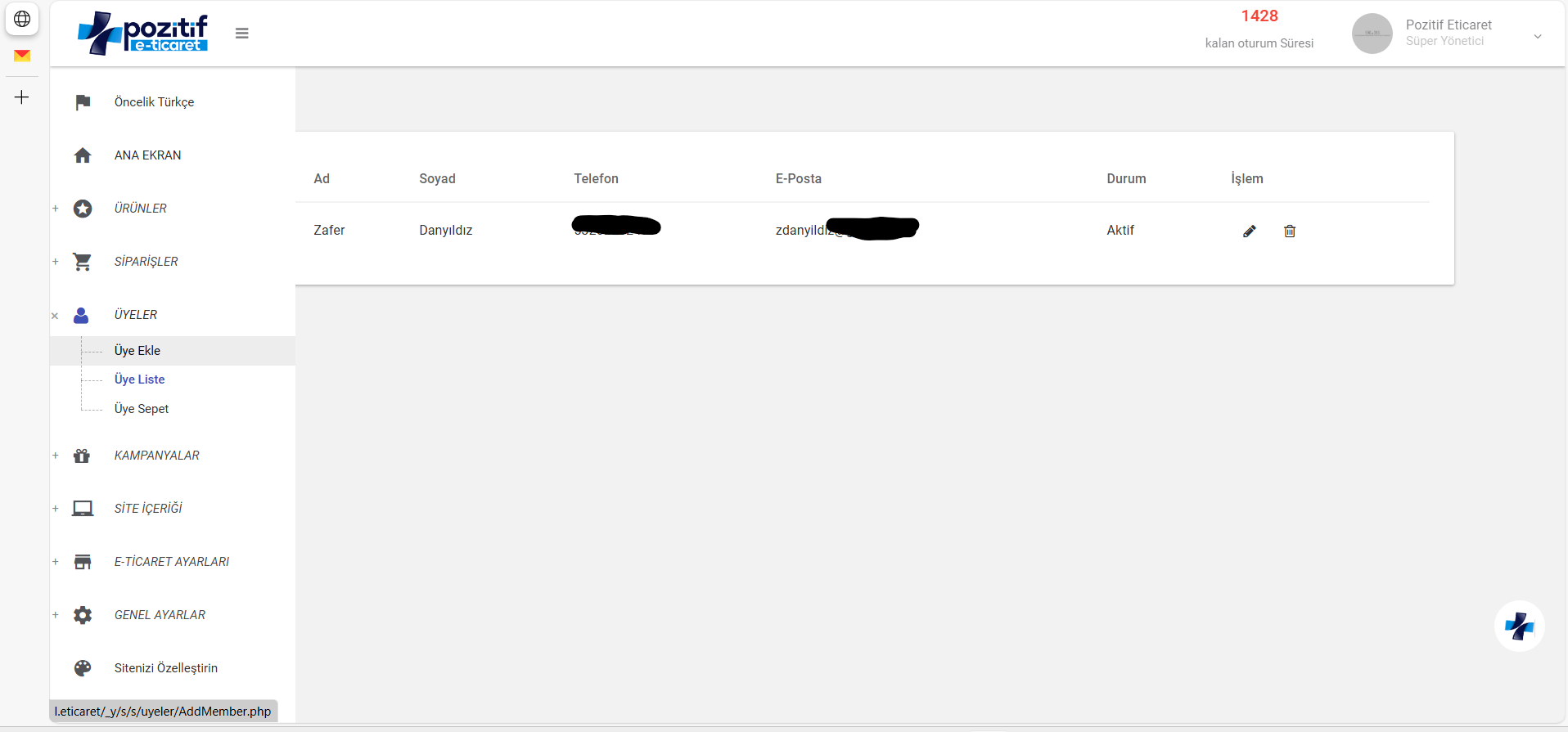Delete member Zafer using trash icon

[x=1290, y=231]
